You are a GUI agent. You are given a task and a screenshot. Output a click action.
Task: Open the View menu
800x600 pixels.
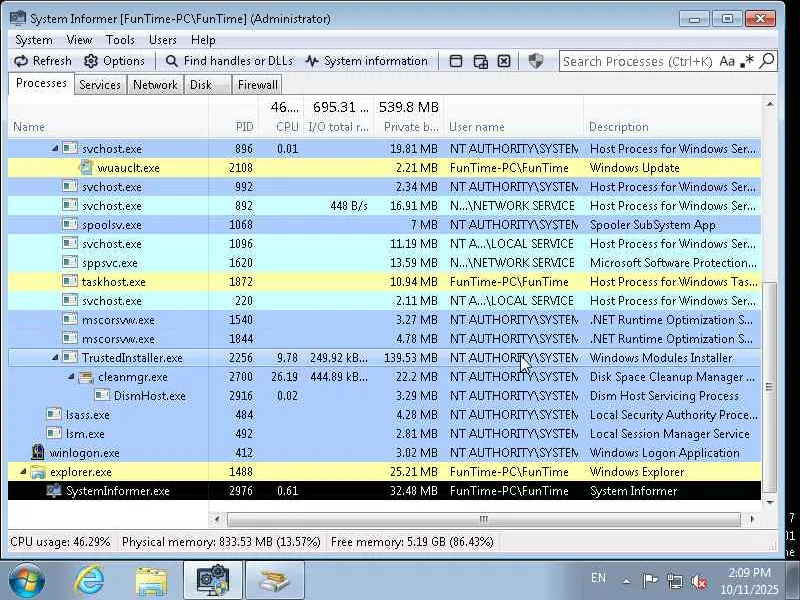(79, 40)
